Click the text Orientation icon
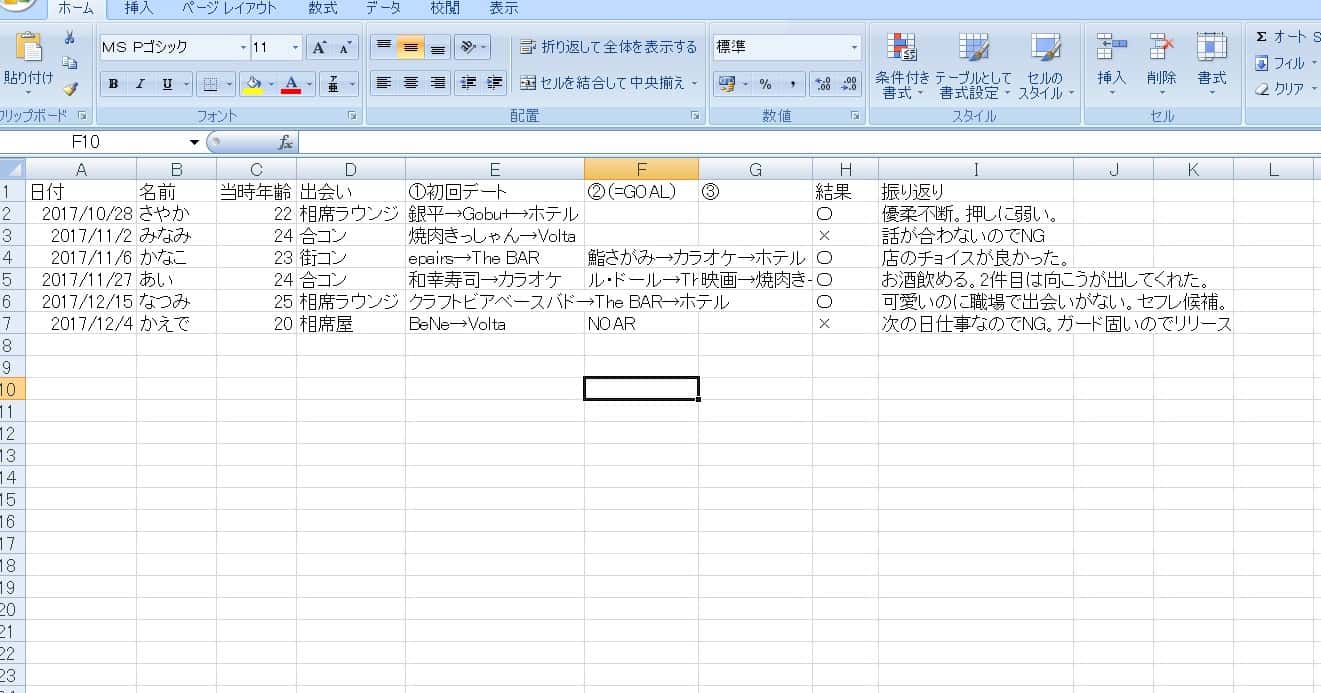Image resolution: width=1321 pixels, height=693 pixels. (x=467, y=47)
